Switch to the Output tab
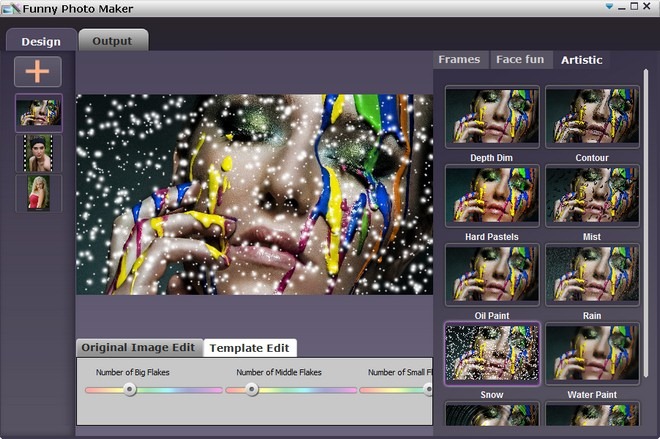The width and height of the screenshot is (660, 439). click(113, 41)
